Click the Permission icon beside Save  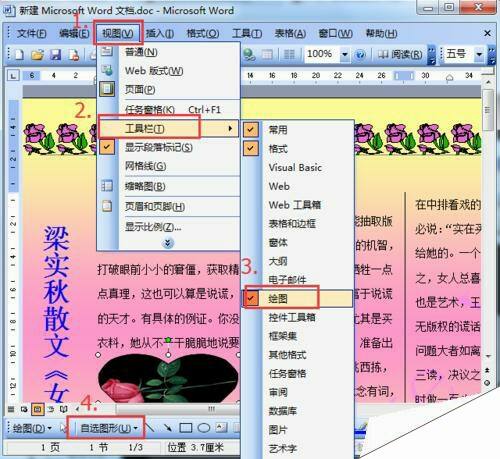point(74,54)
